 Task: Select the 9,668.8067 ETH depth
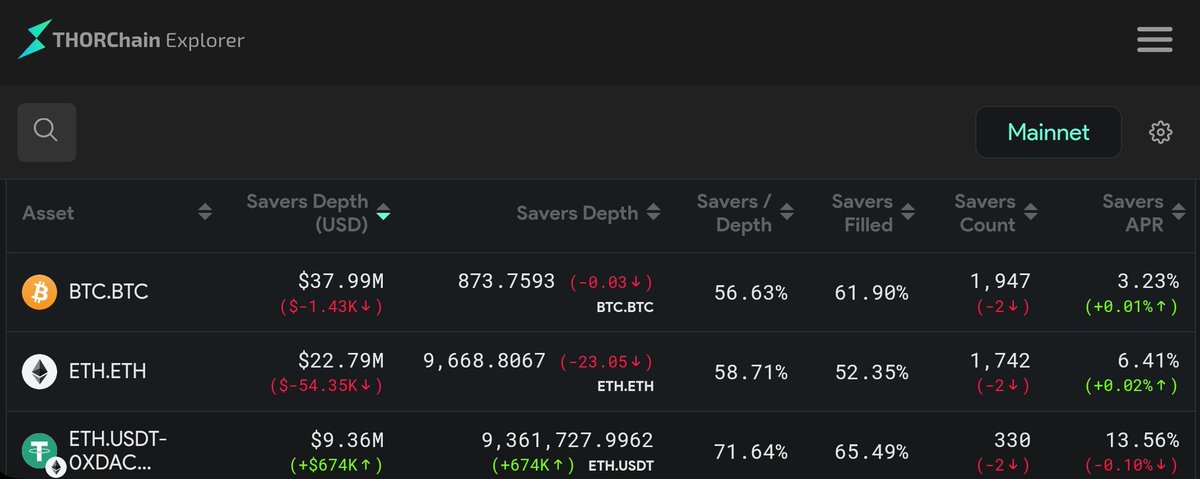pyautogui.click(x=485, y=360)
